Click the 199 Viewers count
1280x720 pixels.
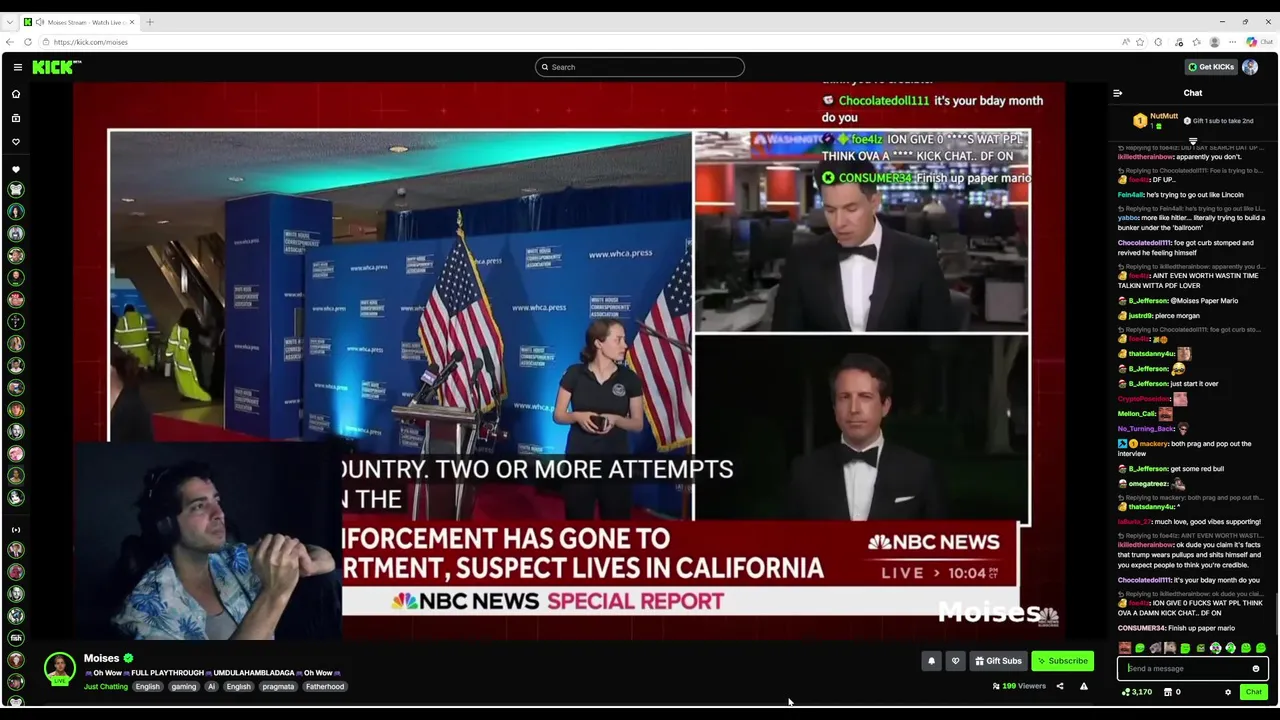pyautogui.click(x=1019, y=686)
